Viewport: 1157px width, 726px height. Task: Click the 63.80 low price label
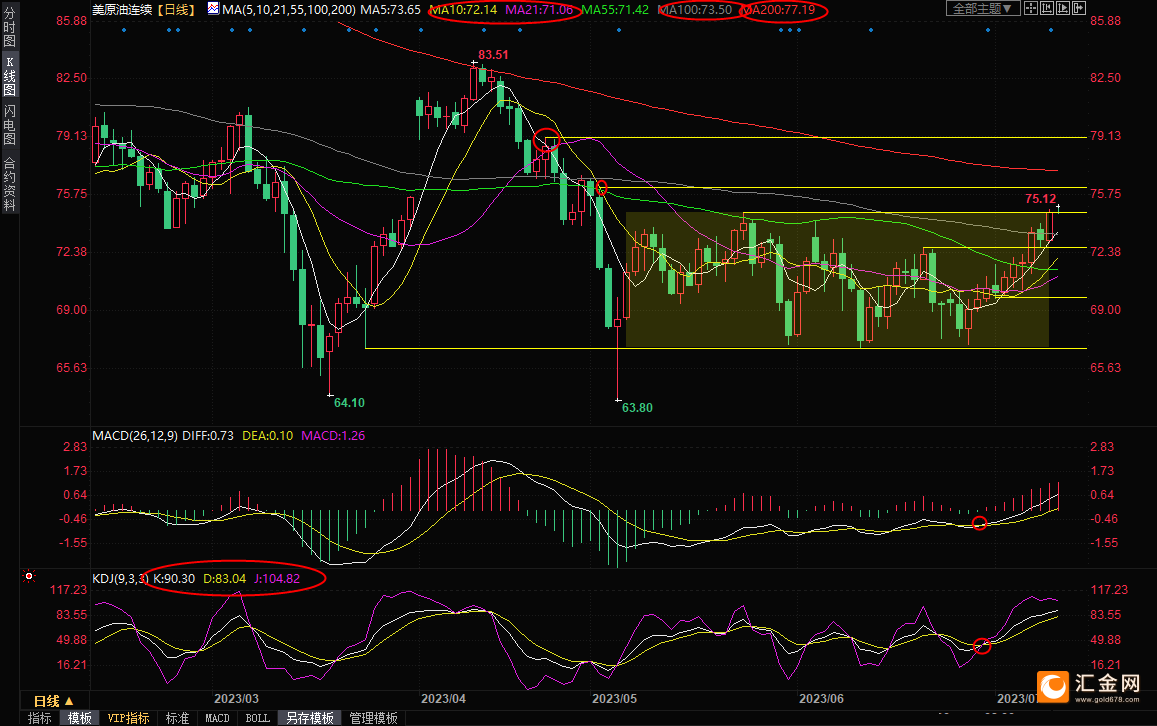tap(637, 407)
